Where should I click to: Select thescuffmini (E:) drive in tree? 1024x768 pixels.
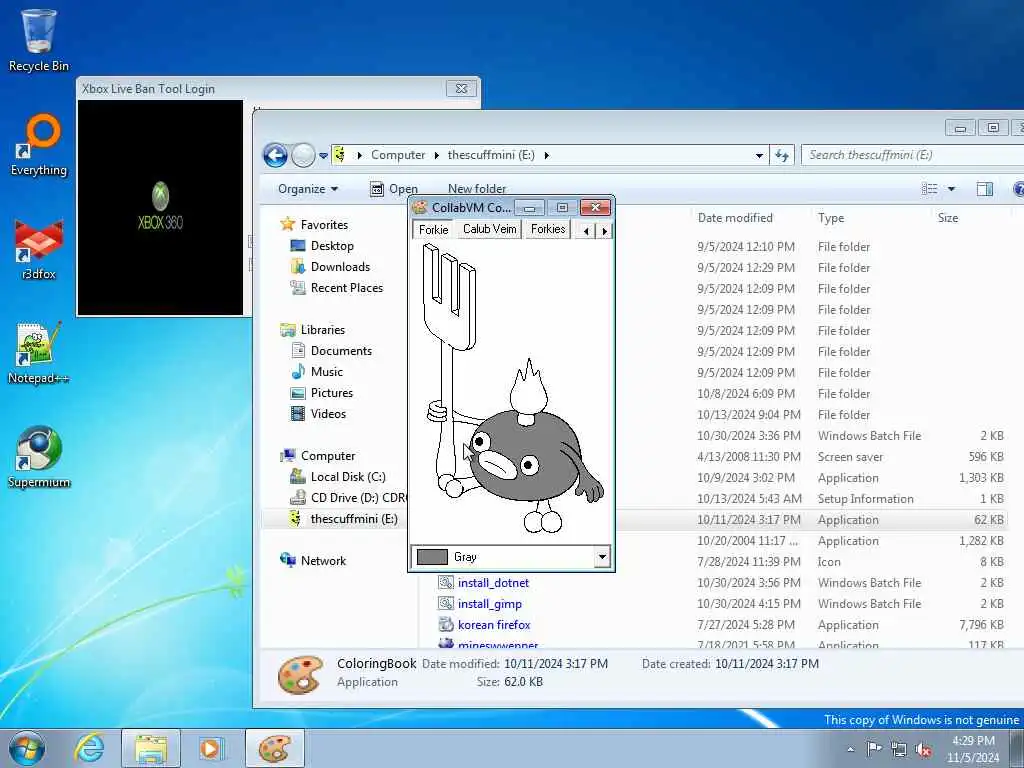pyautogui.click(x=353, y=519)
